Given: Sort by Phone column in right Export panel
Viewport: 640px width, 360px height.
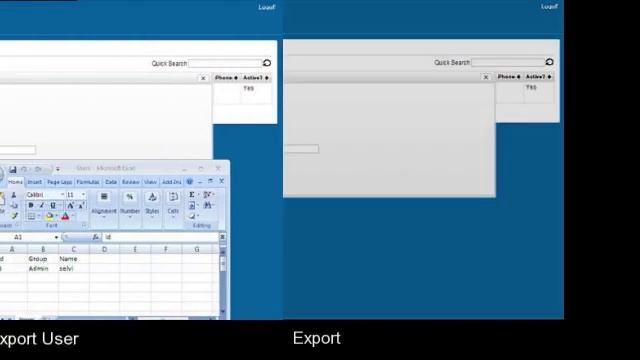Looking at the screenshot, I should point(509,76).
